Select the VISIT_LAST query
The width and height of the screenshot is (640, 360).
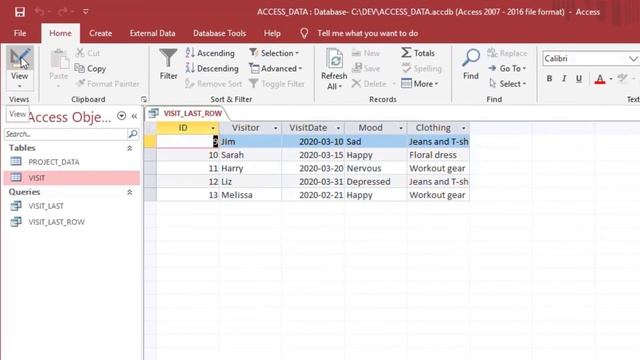tap(46, 206)
